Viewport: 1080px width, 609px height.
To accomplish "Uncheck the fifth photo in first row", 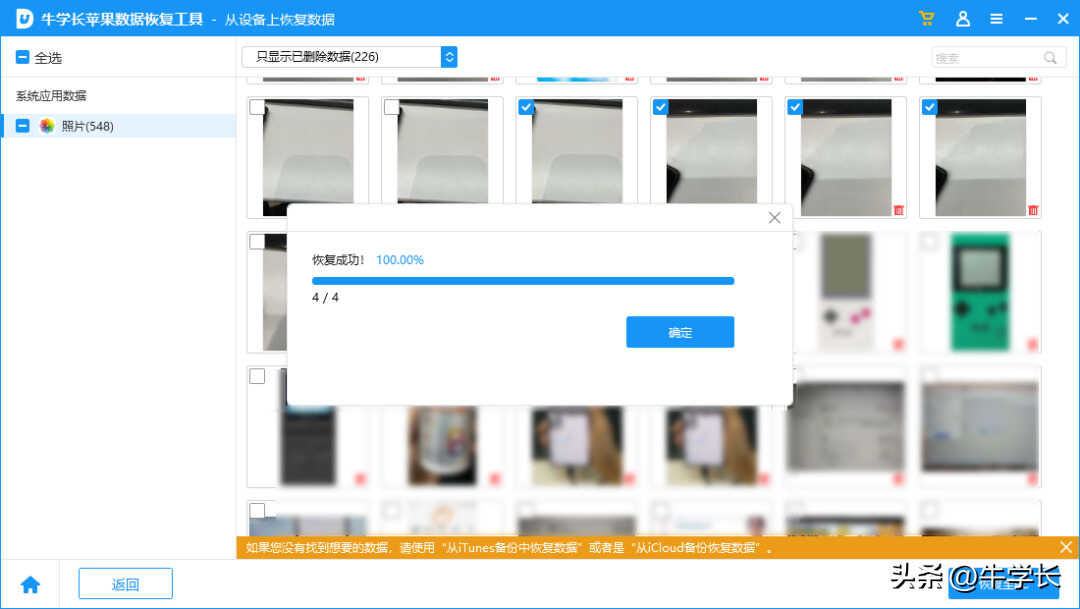I will pyautogui.click(x=795, y=107).
